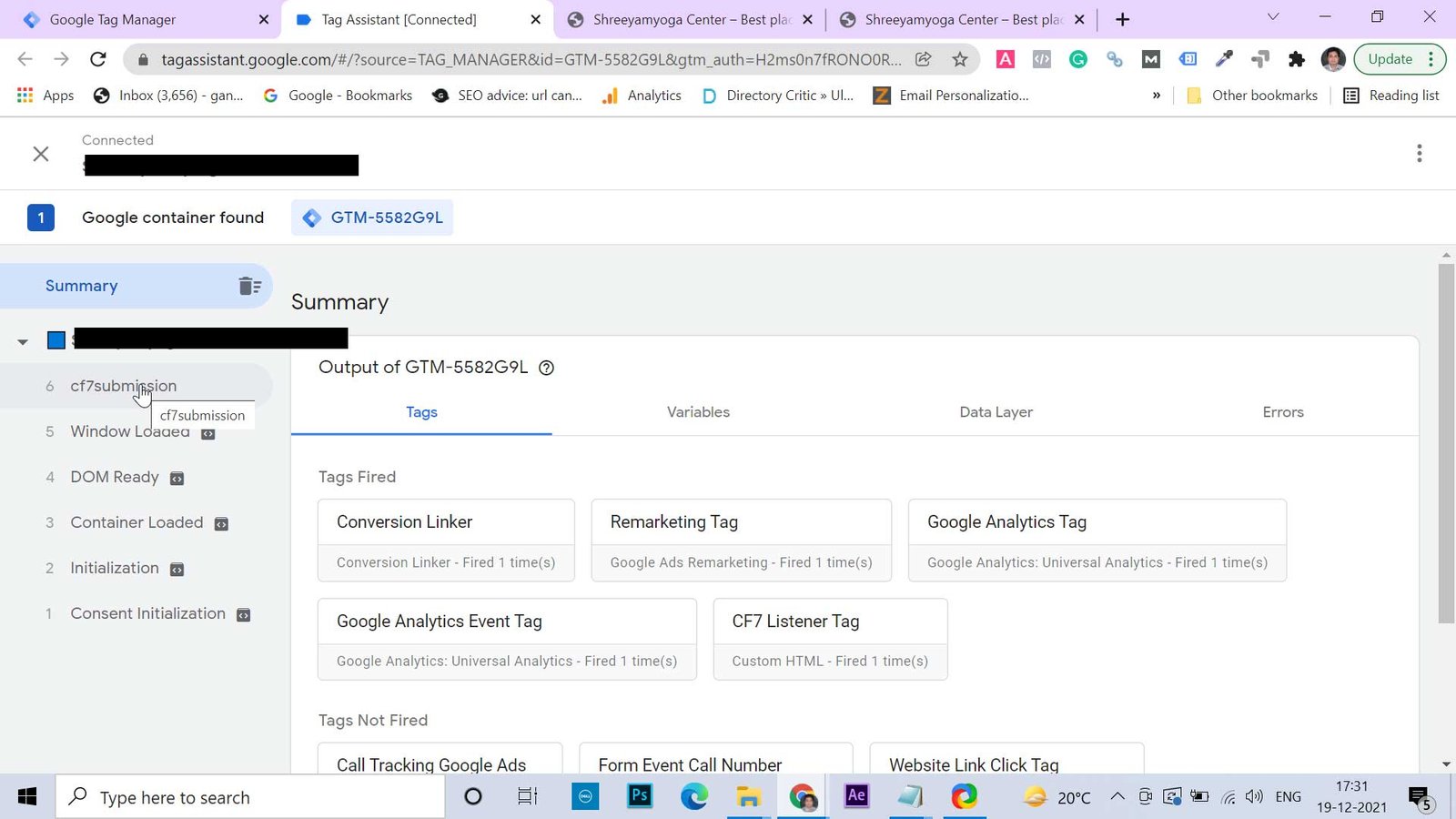Screen dimensions: 1456x819
Task: Bookmark this page with the star icon
Action: [959, 59]
